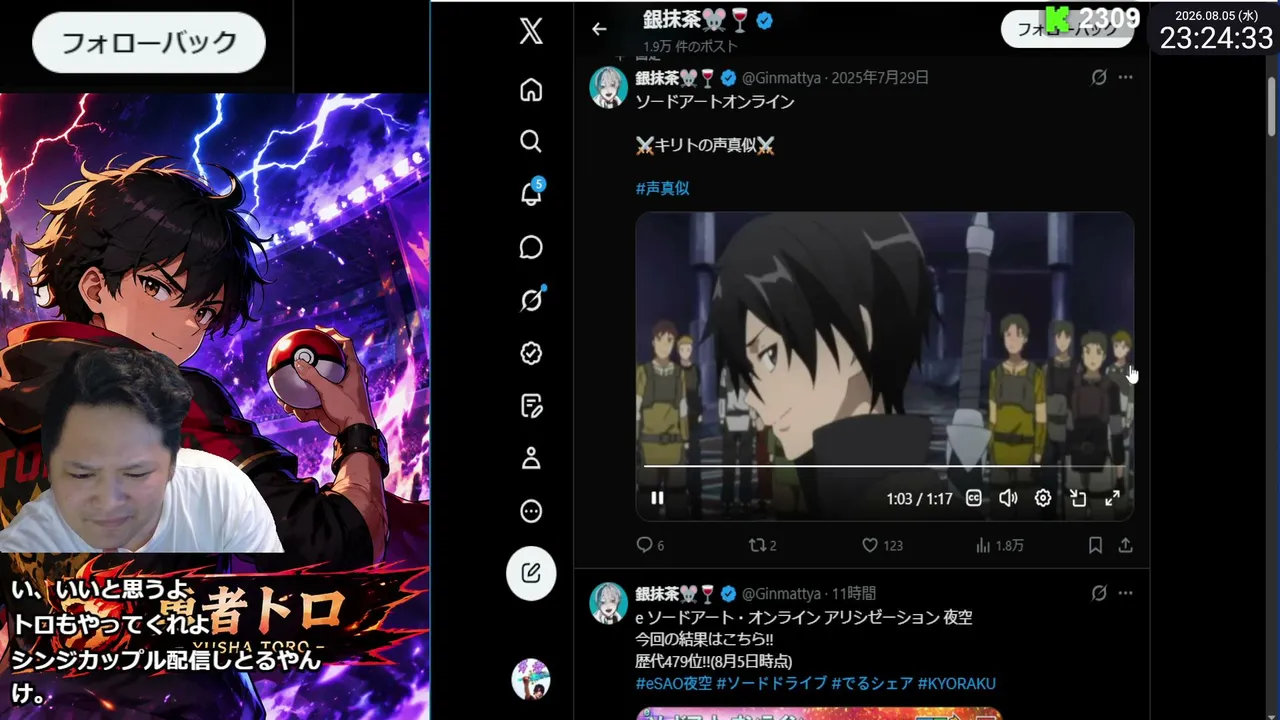The height and width of the screenshot is (720, 1280).
Task: Click the ソードアートオンライン post text
Action: (715, 101)
